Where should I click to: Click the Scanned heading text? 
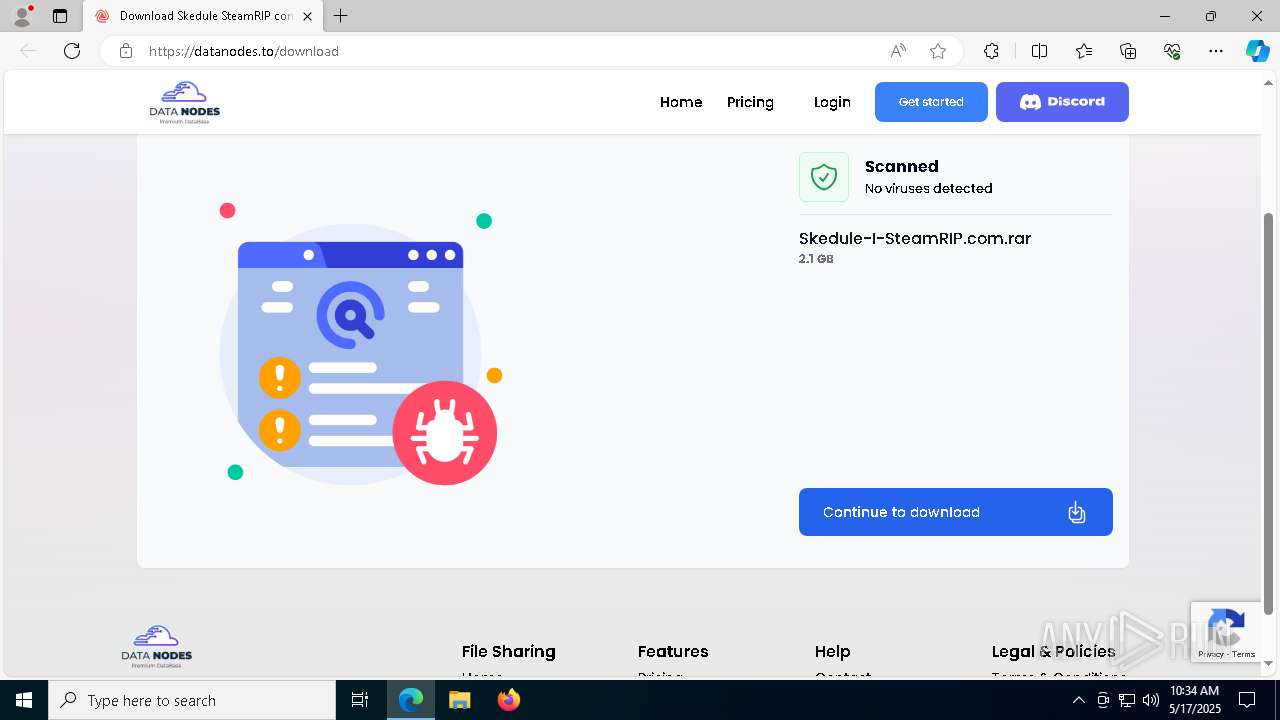[901, 166]
